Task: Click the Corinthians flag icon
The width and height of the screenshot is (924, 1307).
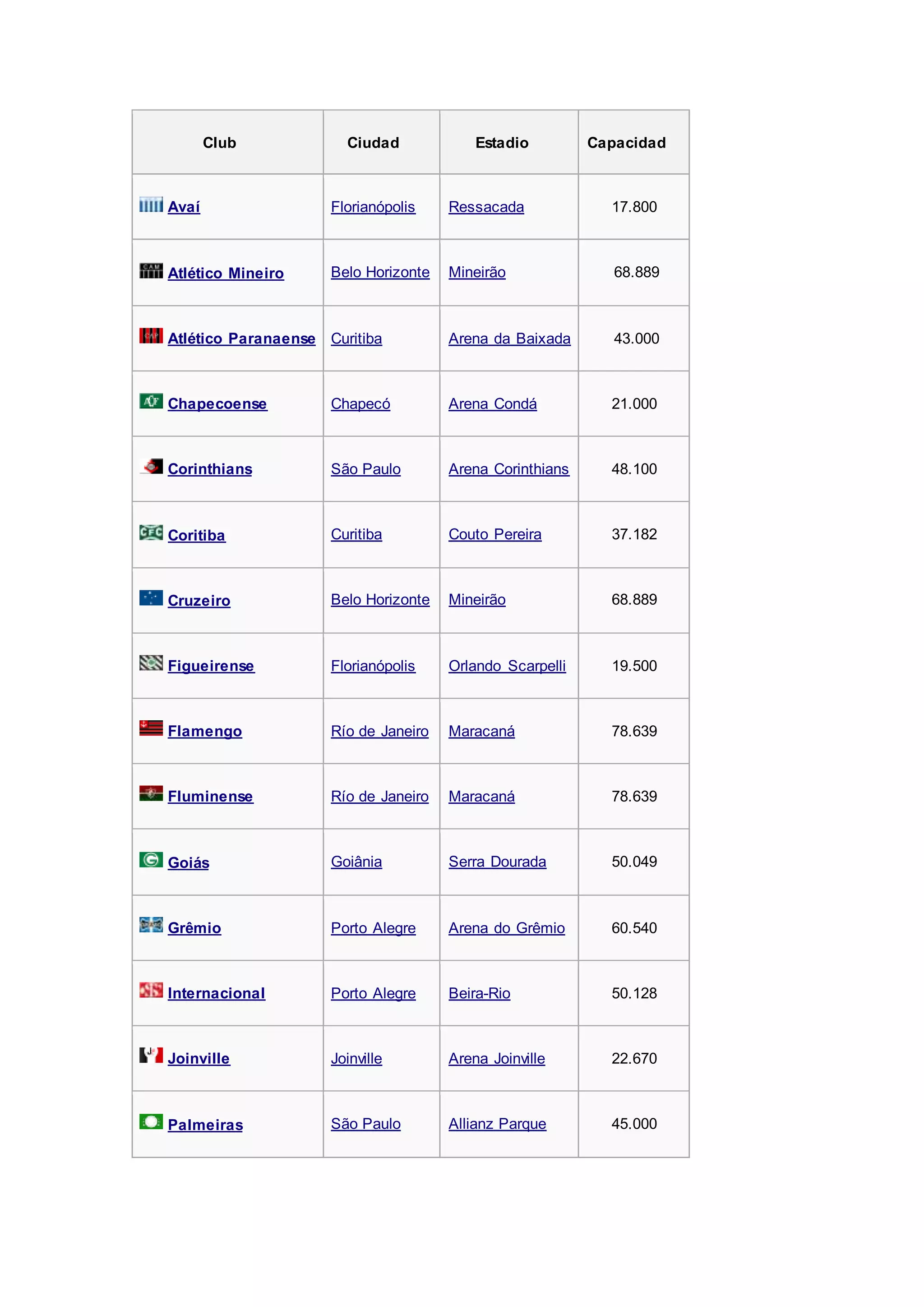Action: (x=151, y=466)
